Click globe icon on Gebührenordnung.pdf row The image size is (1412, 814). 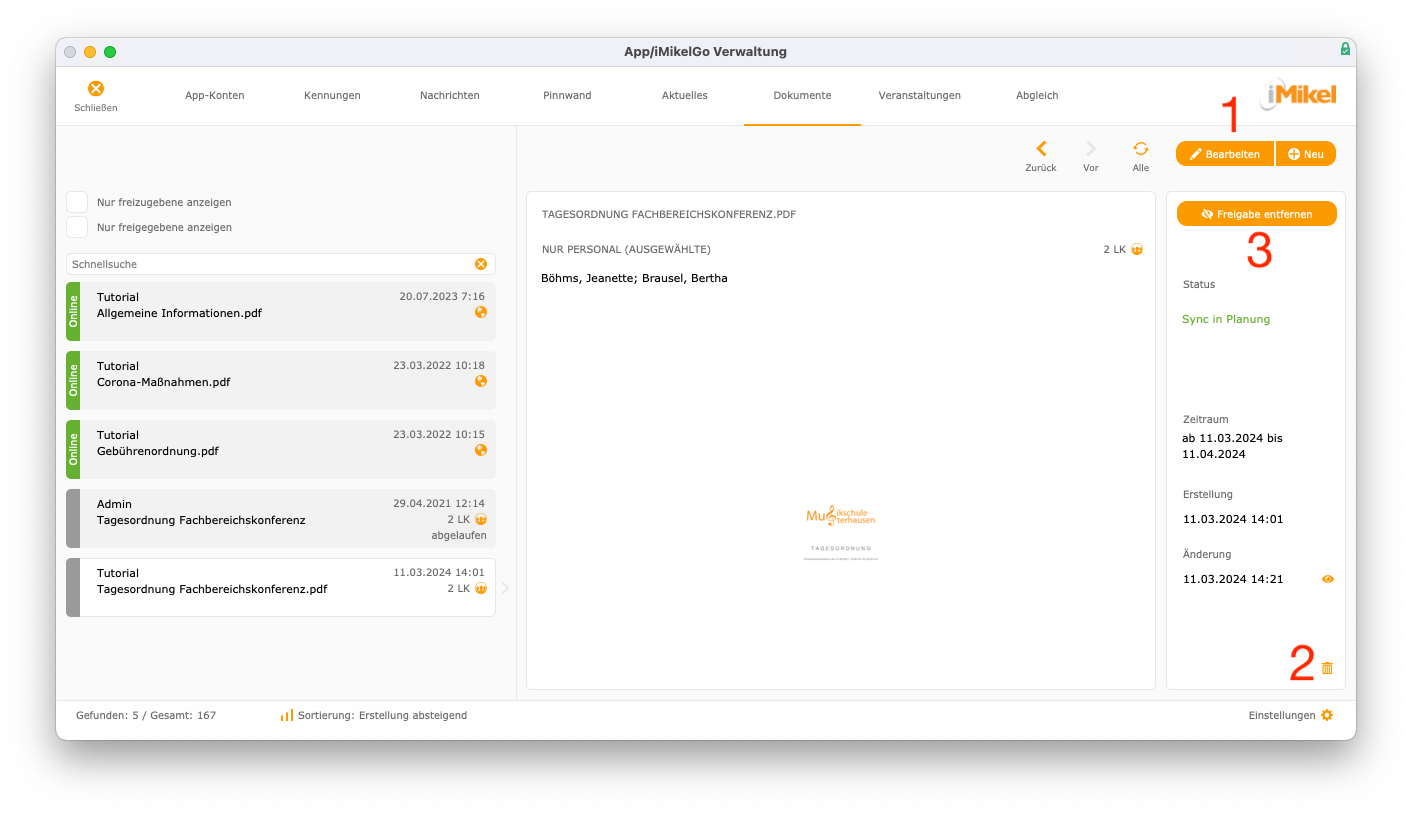[481, 450]
